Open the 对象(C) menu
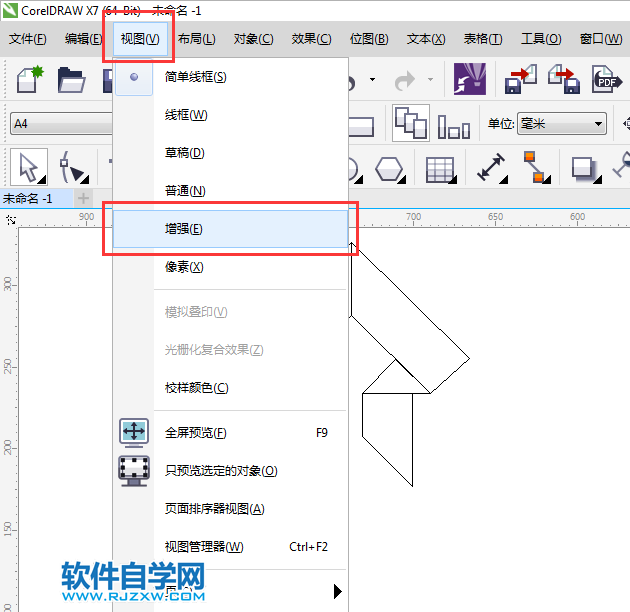The width and height of the screenshot is (630, 612). pos(254,39)
